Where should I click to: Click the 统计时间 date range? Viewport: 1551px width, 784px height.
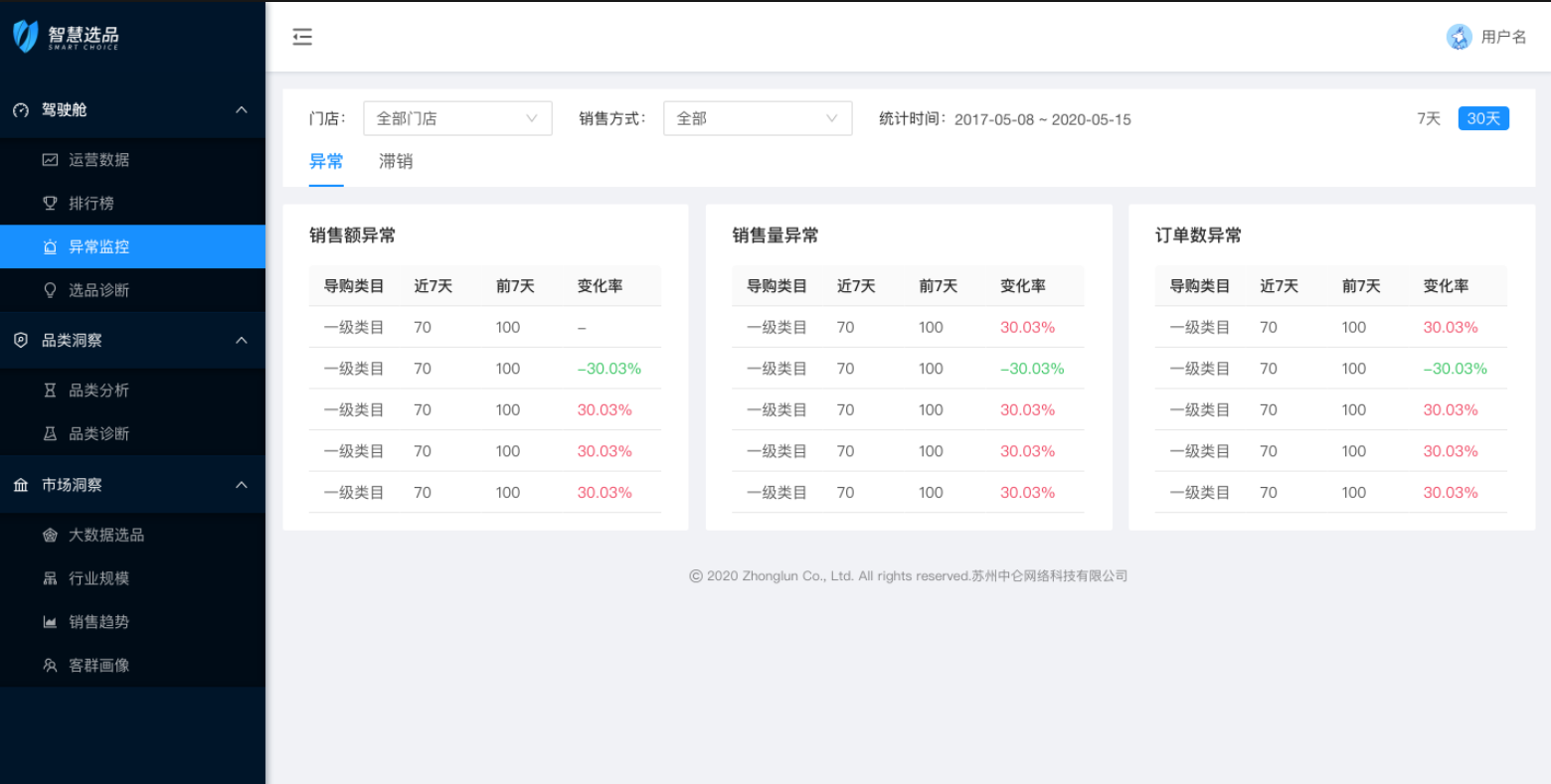point(1042,119)
